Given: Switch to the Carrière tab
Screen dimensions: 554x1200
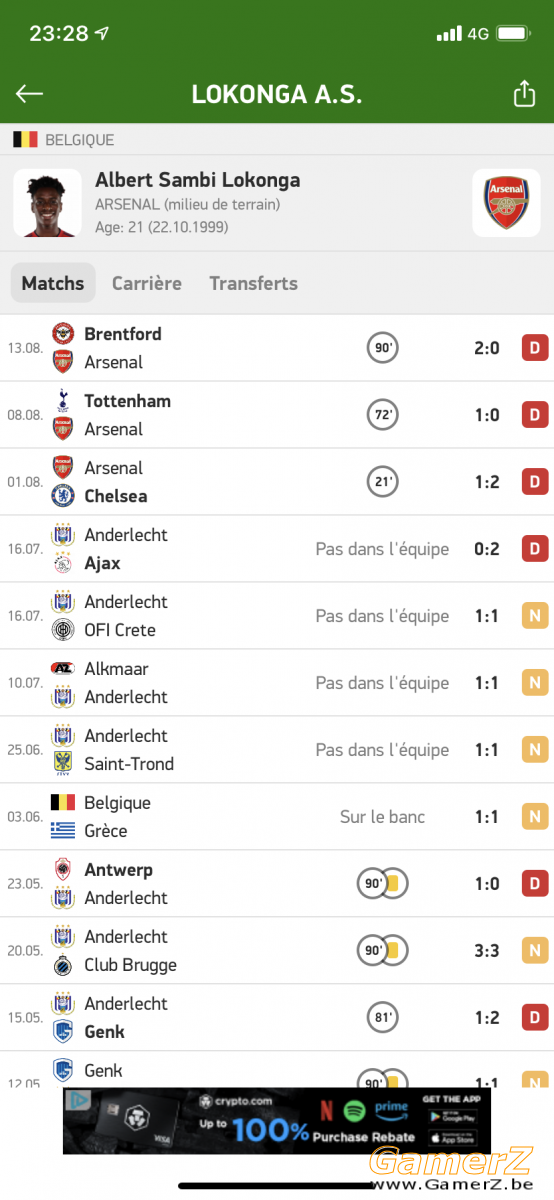Looking at the screenshot, I should [x=147, y=283].
